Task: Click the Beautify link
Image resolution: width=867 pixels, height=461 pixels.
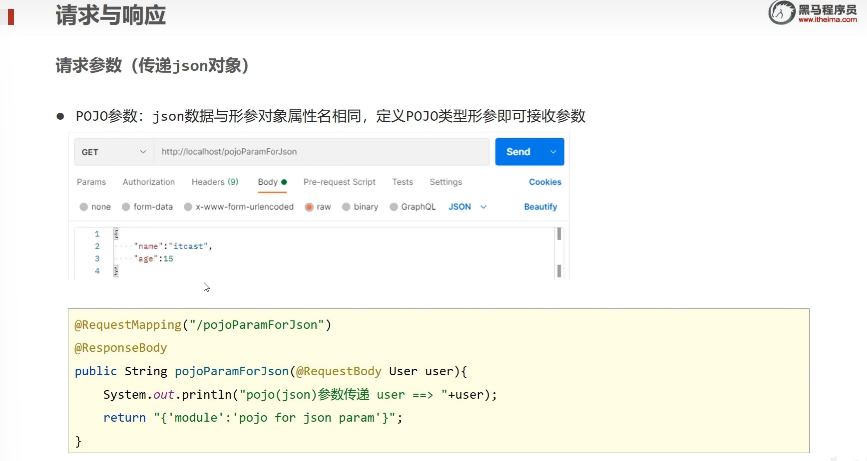Action: point(540,207)
